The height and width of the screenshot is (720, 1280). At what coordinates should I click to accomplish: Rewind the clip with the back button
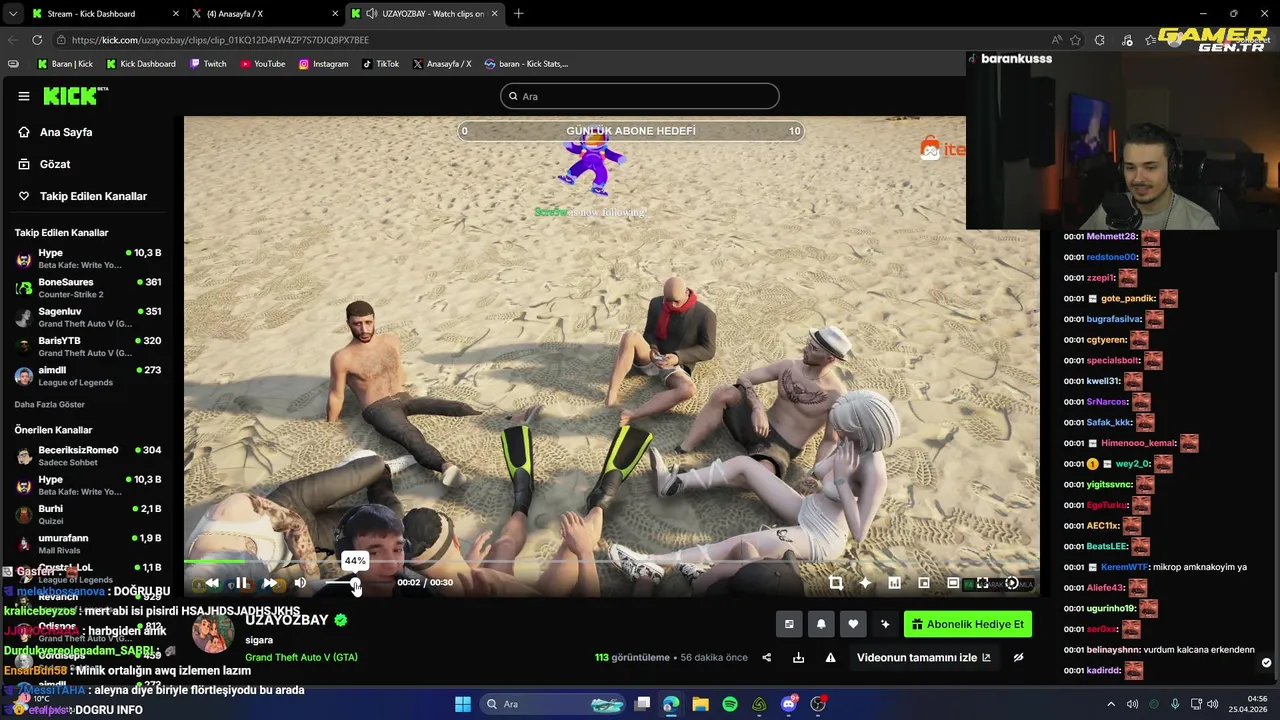tap(212, 583)
